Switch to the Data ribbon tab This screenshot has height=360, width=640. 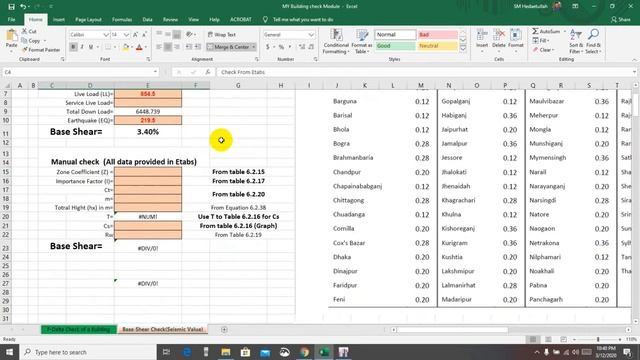147,19
